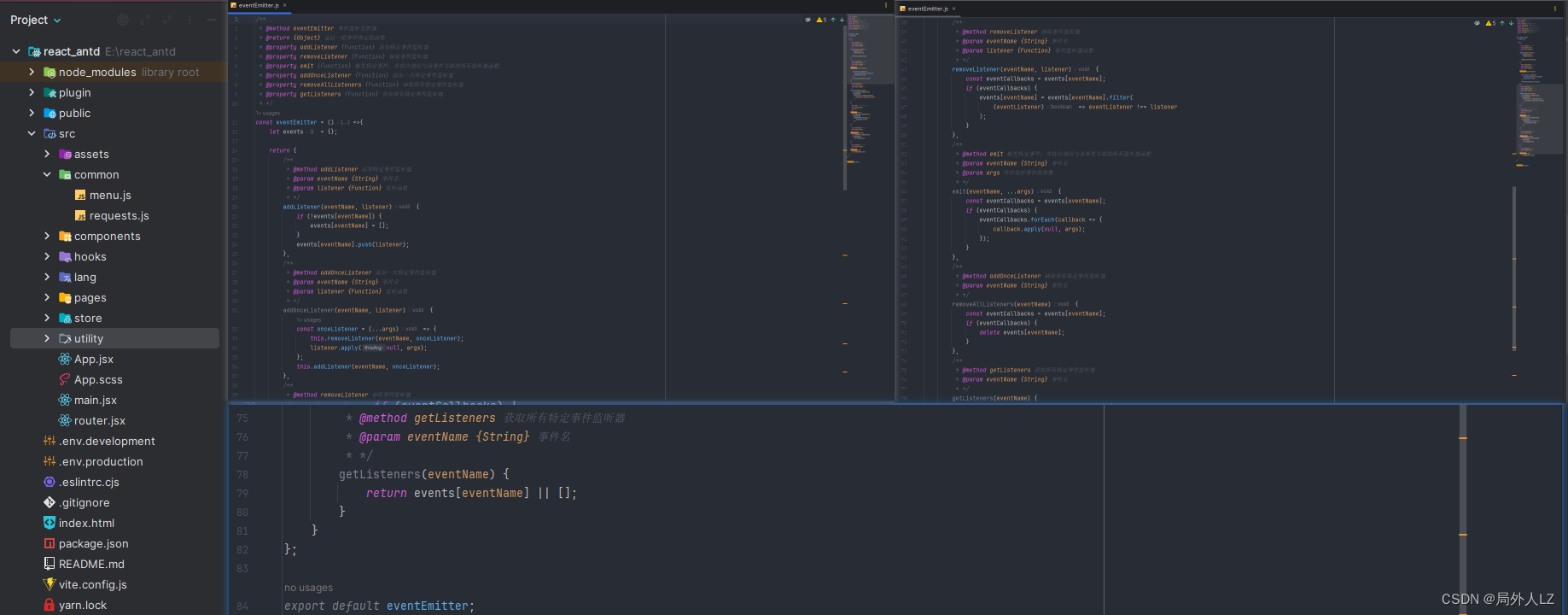Image resolution: width=1568 pixels, height=615 pixels.
Task: Open the Project view dropdown
Action: 35,20
